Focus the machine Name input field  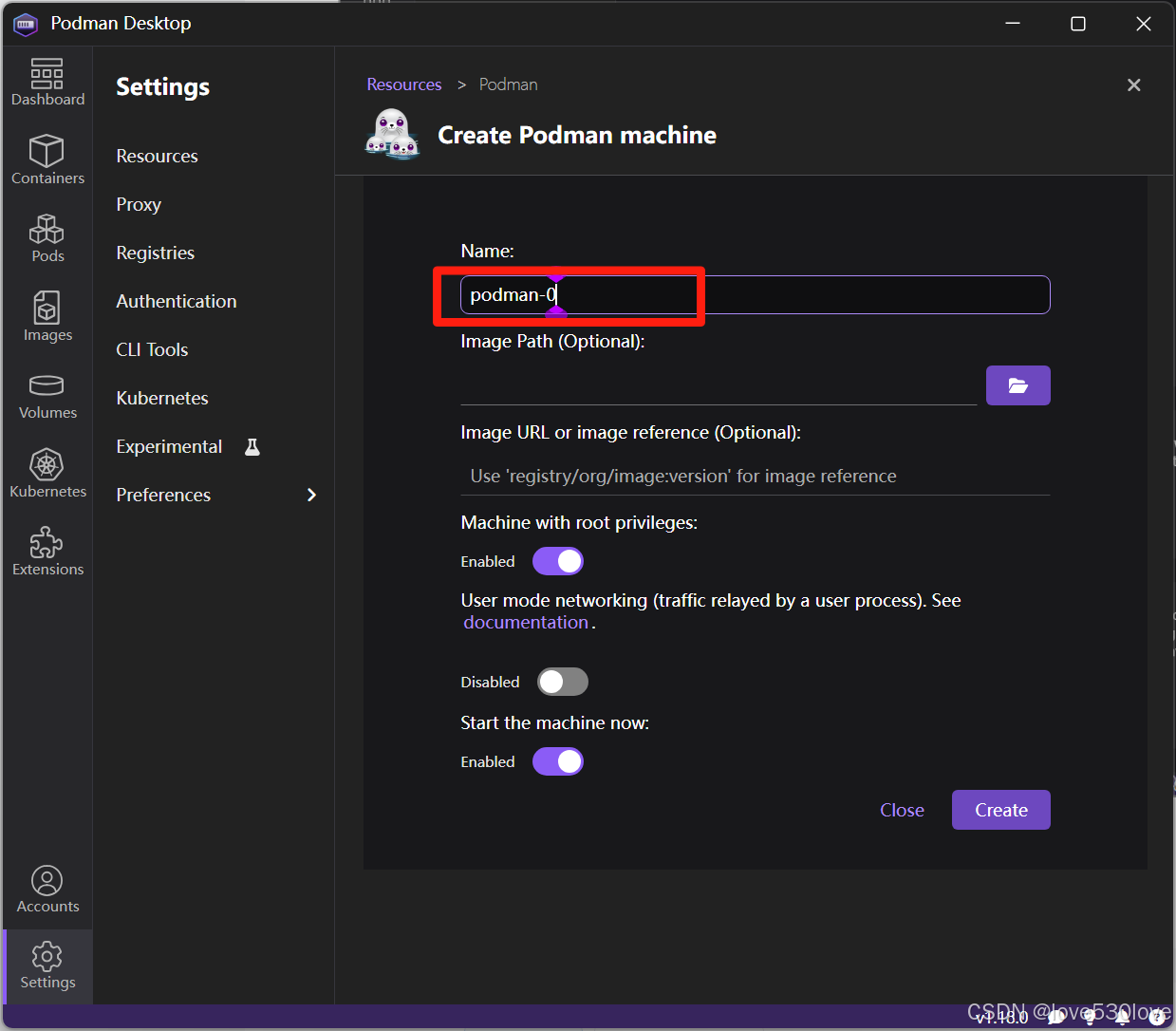tap(756, 294)
